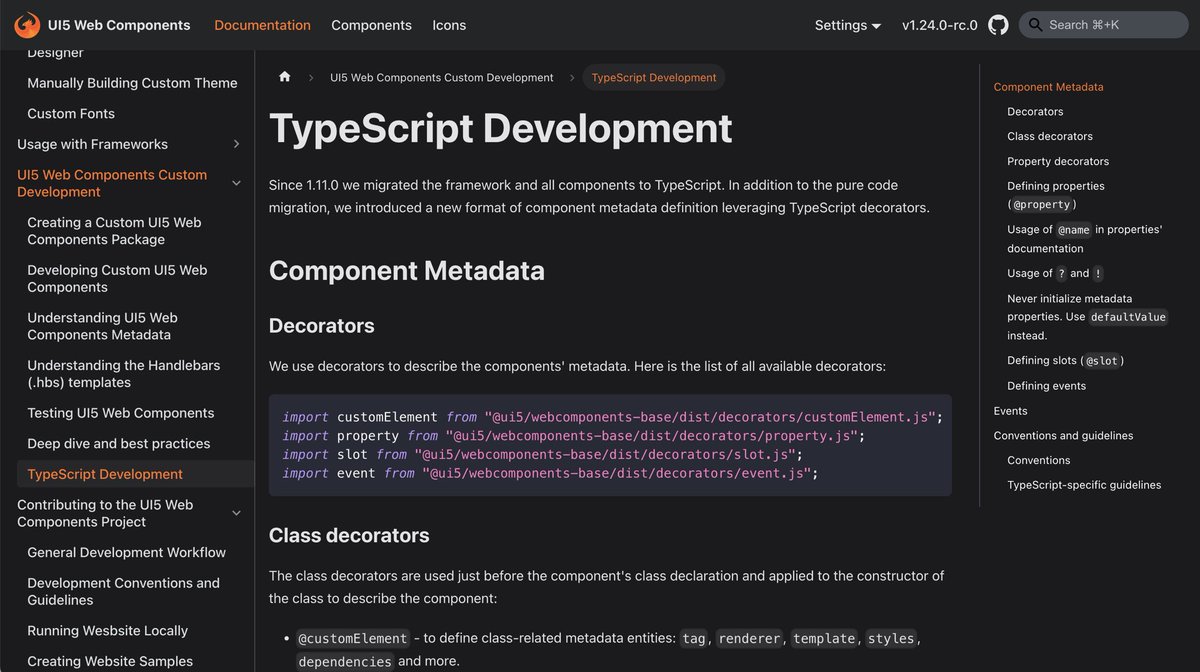Expand Usage with Frameworks chevron
The image size is (1200, 672).
click(x=237, y=144)
